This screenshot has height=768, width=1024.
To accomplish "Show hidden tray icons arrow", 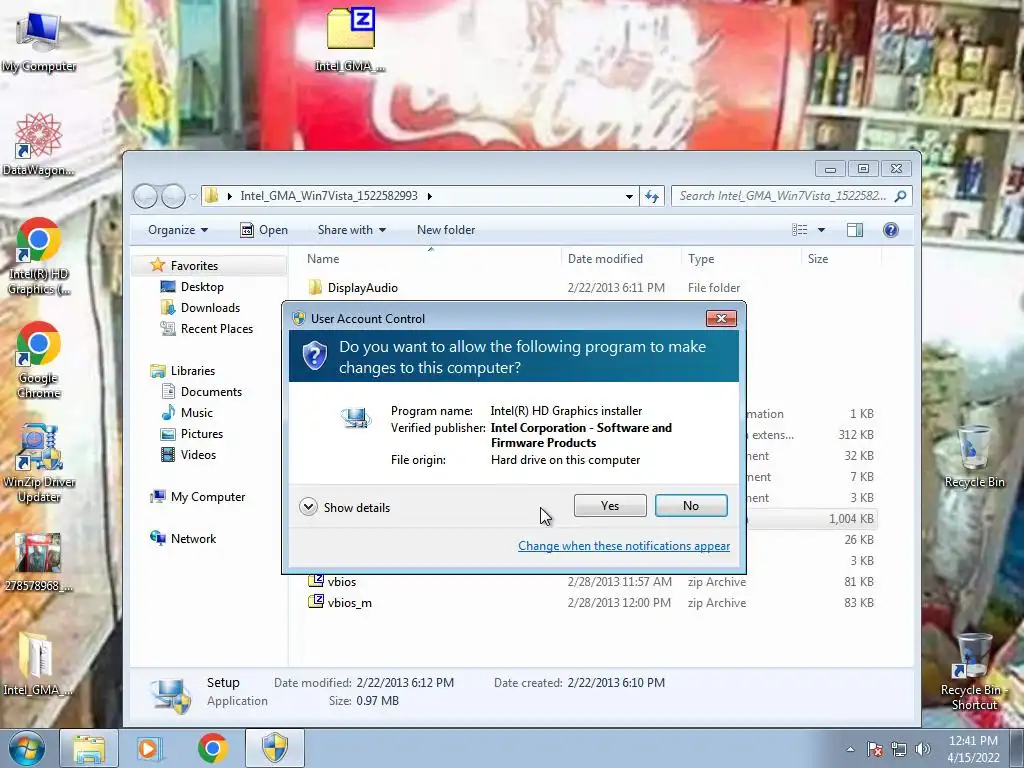I will point(850,749).
